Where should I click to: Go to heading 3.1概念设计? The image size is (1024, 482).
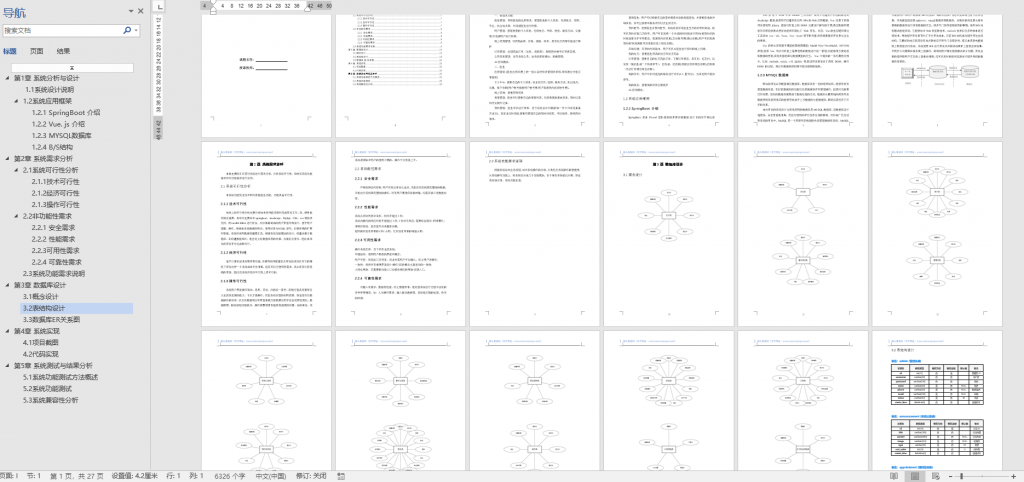pyautogui.click(x=40, y=297)
